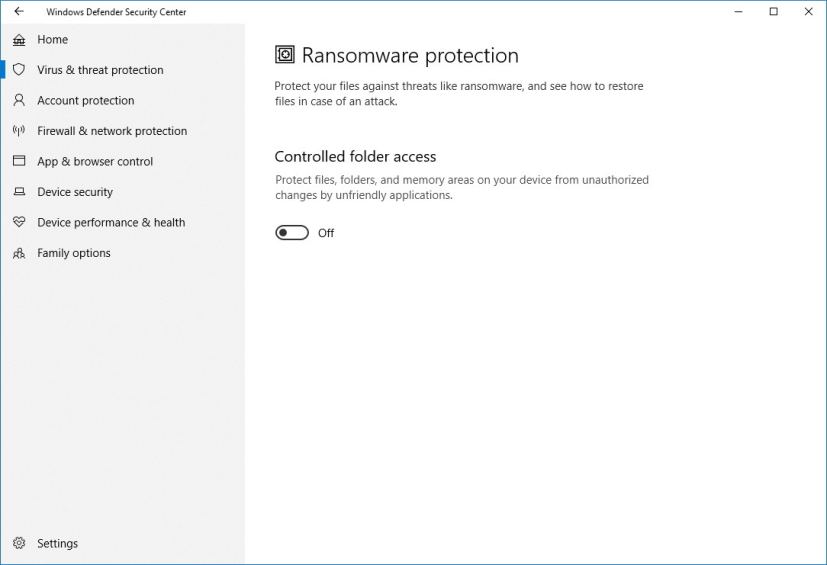Image resolution: width=827 pixels, height=565 pixels.
Task: Click the window icon for App control
Action: (x=19, y=161)
